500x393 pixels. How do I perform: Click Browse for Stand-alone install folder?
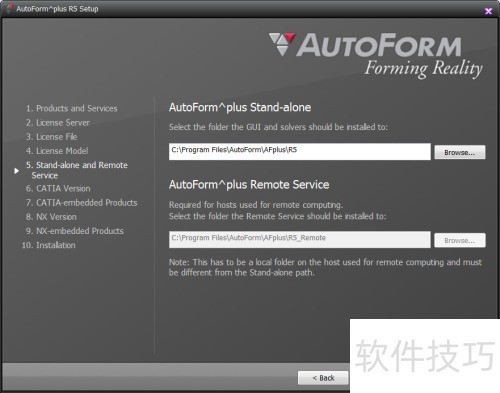(x=460, y=152)
